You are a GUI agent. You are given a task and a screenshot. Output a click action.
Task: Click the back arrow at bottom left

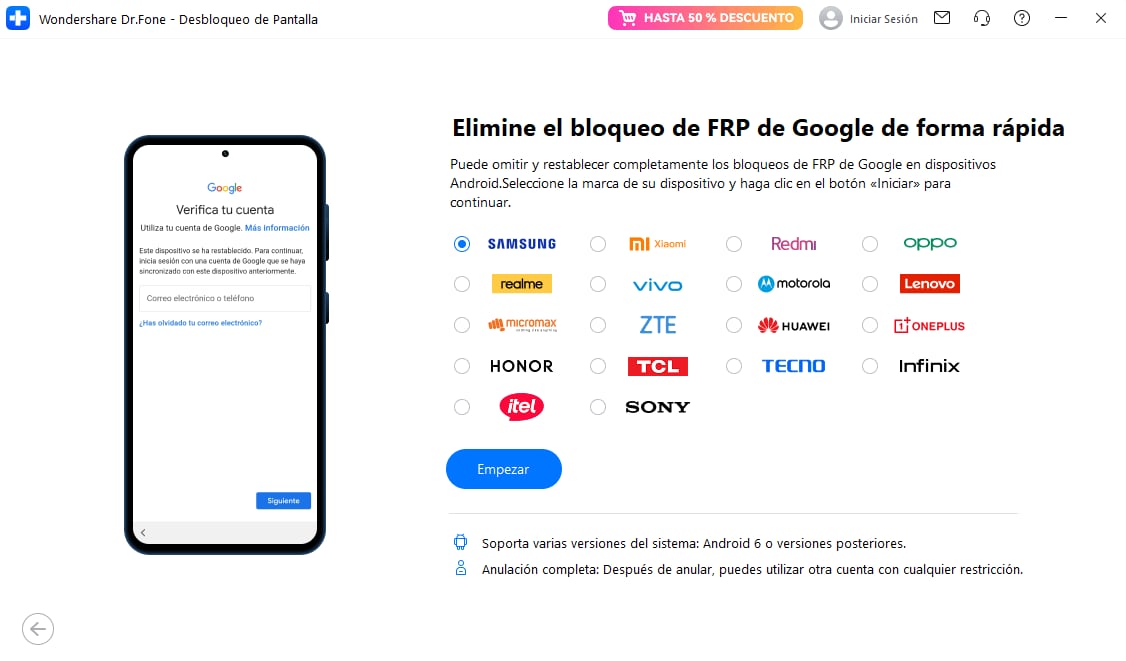pos(38,629)
